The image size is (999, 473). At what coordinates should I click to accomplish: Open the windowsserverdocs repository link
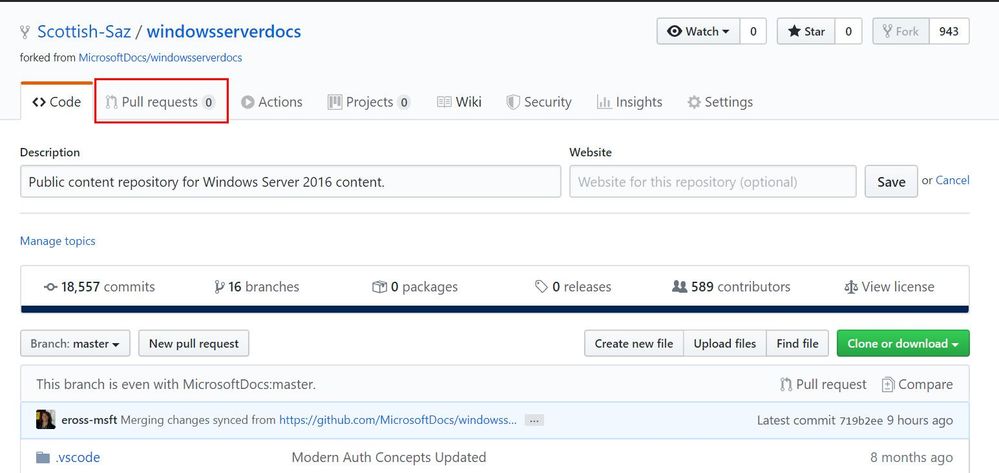click(x=224, y=31)
